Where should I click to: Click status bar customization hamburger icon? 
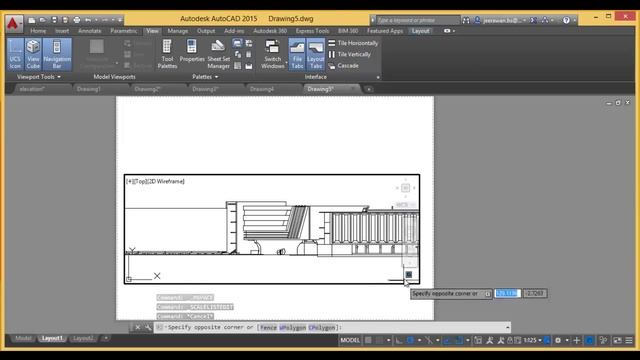629,340
